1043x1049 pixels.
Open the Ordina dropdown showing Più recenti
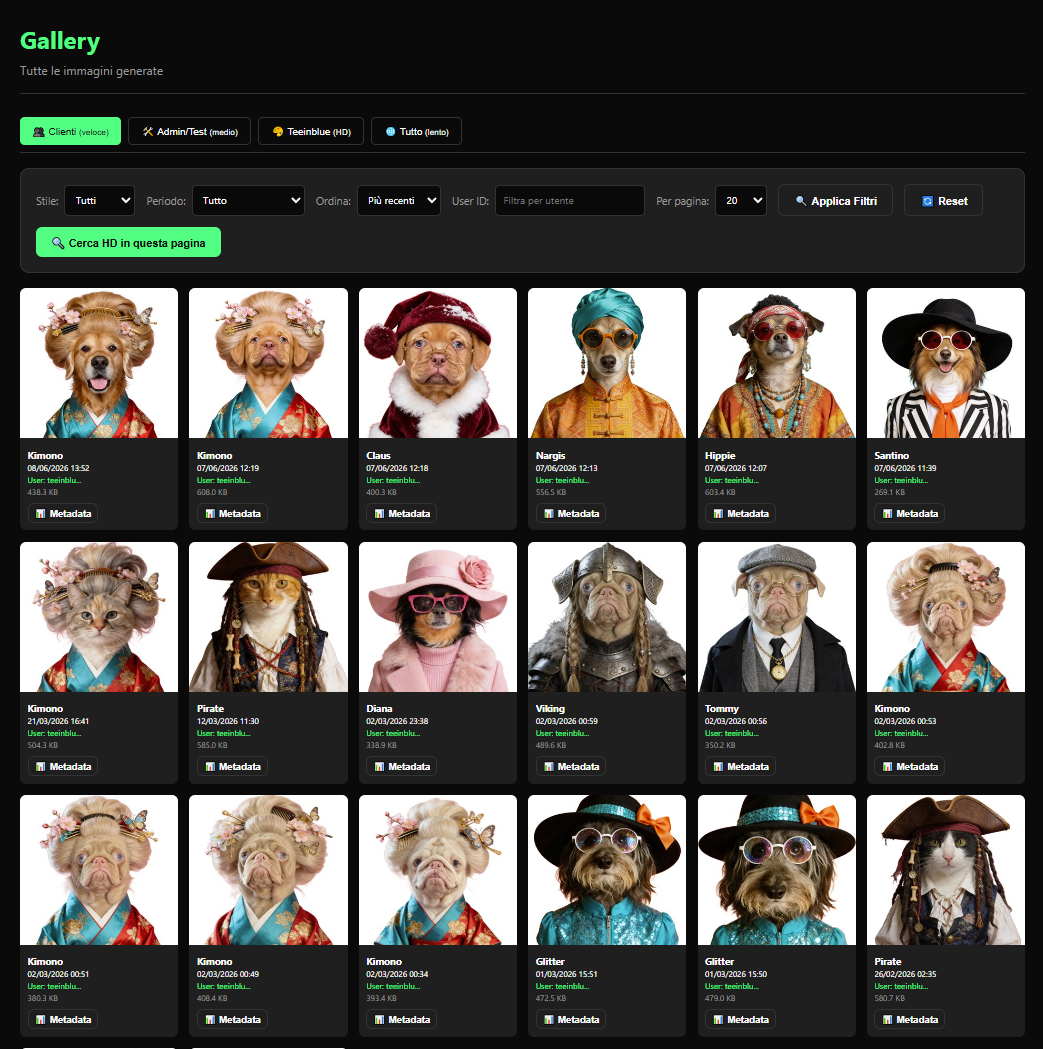pos(399,201)
